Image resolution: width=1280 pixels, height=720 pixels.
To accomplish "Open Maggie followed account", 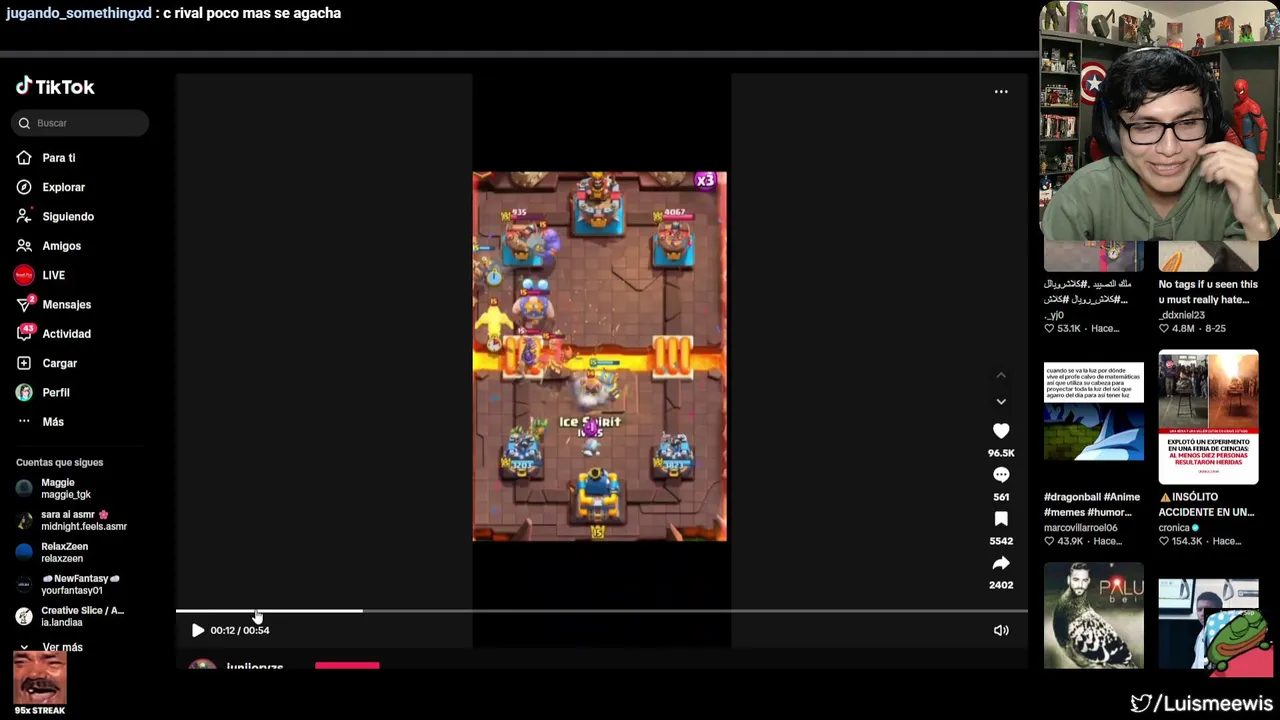I will pos(66,488).
